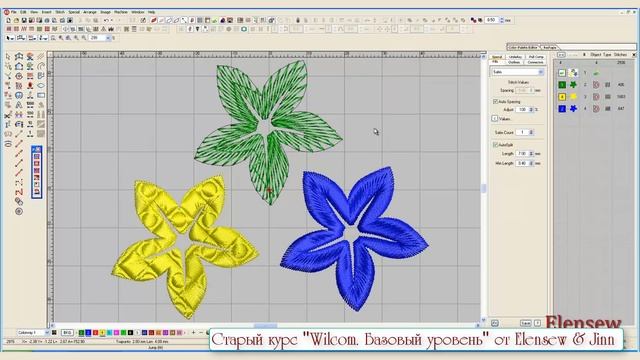Switch to the Pull Comp tab
This screenshot has height=360, width=640.
click(x=536, y=57)
